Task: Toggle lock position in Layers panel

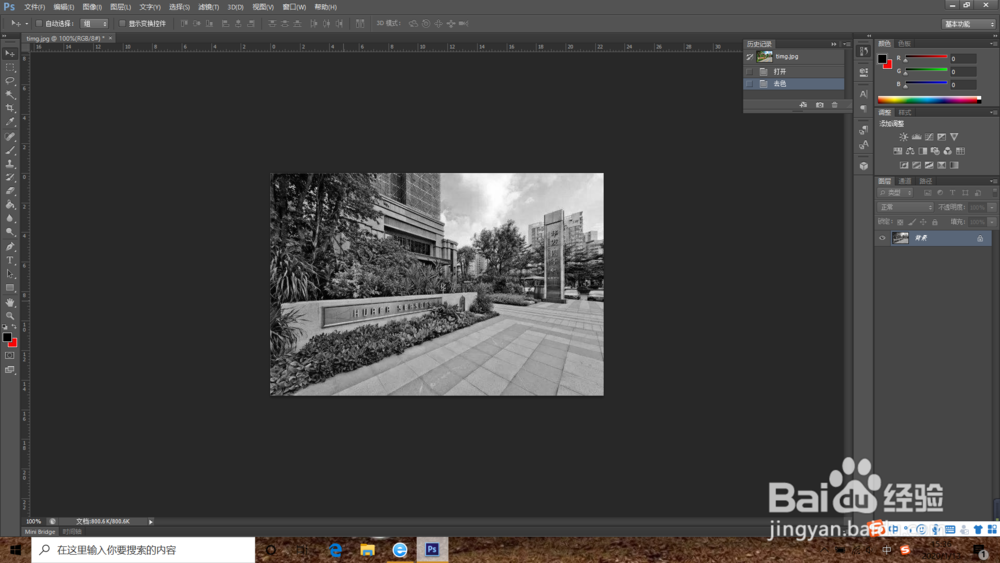Action: [923, 223]
